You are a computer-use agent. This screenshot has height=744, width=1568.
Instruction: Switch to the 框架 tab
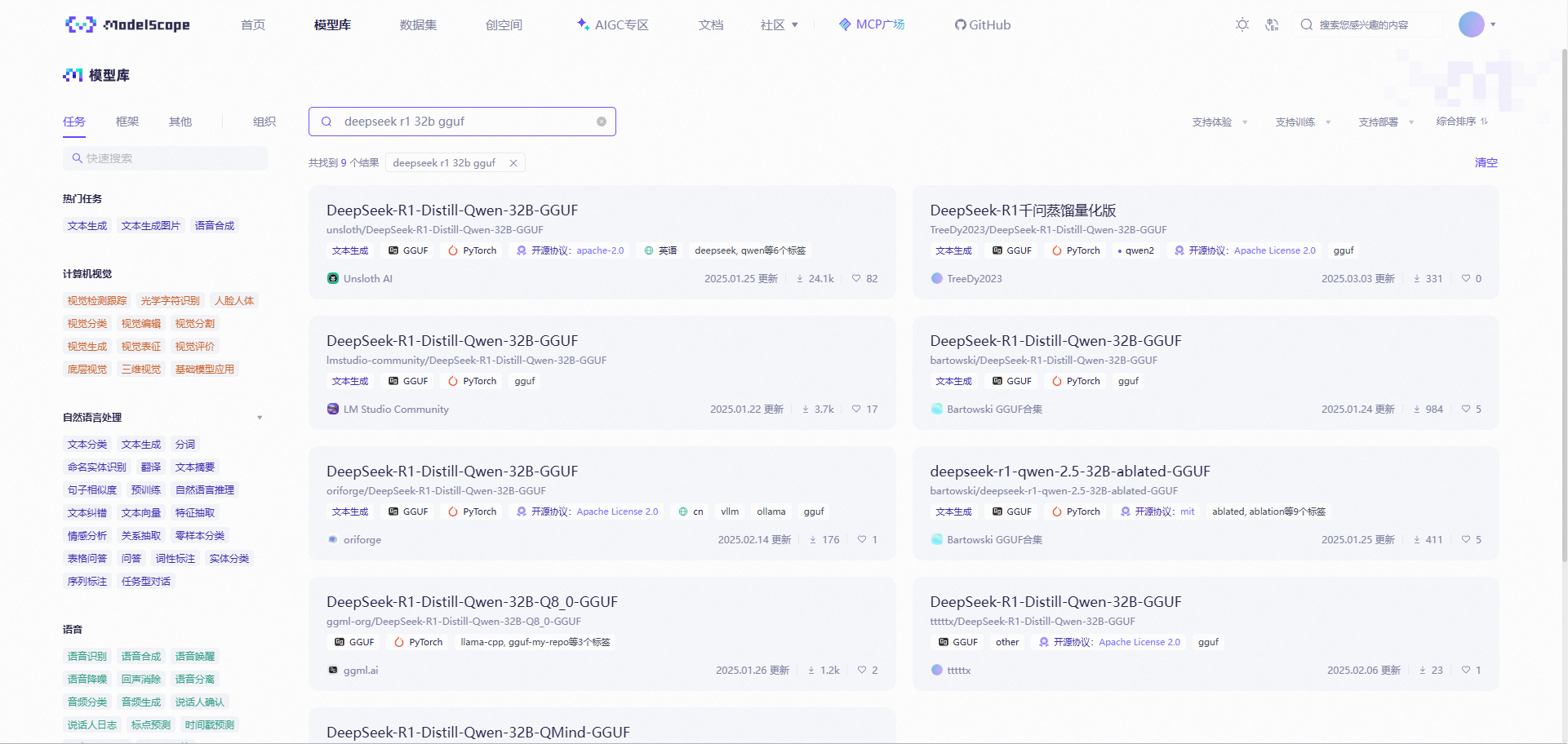[x=127, y=122]
